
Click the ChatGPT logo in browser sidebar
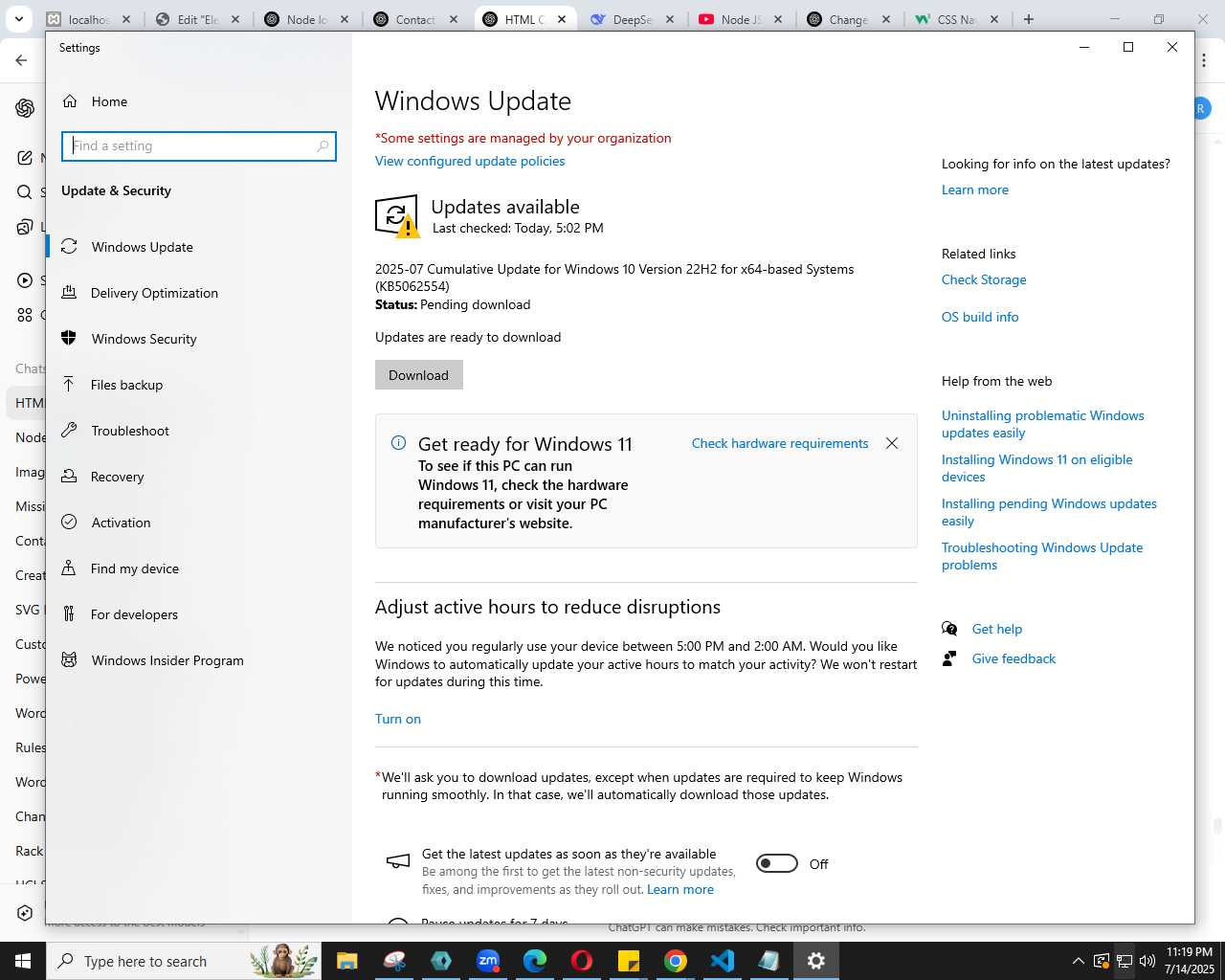tap(25, 108)
